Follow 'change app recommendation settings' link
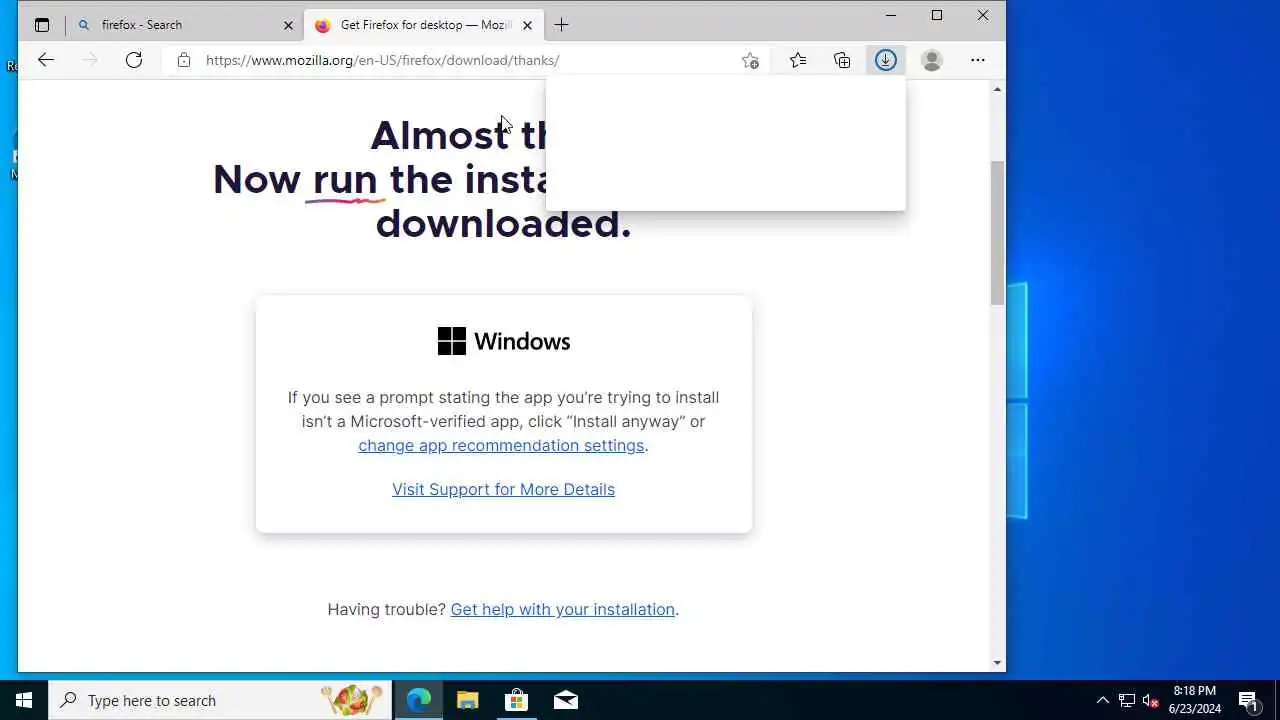The height and width of the screenshot is (720, 1280). (x=501, y=445)
